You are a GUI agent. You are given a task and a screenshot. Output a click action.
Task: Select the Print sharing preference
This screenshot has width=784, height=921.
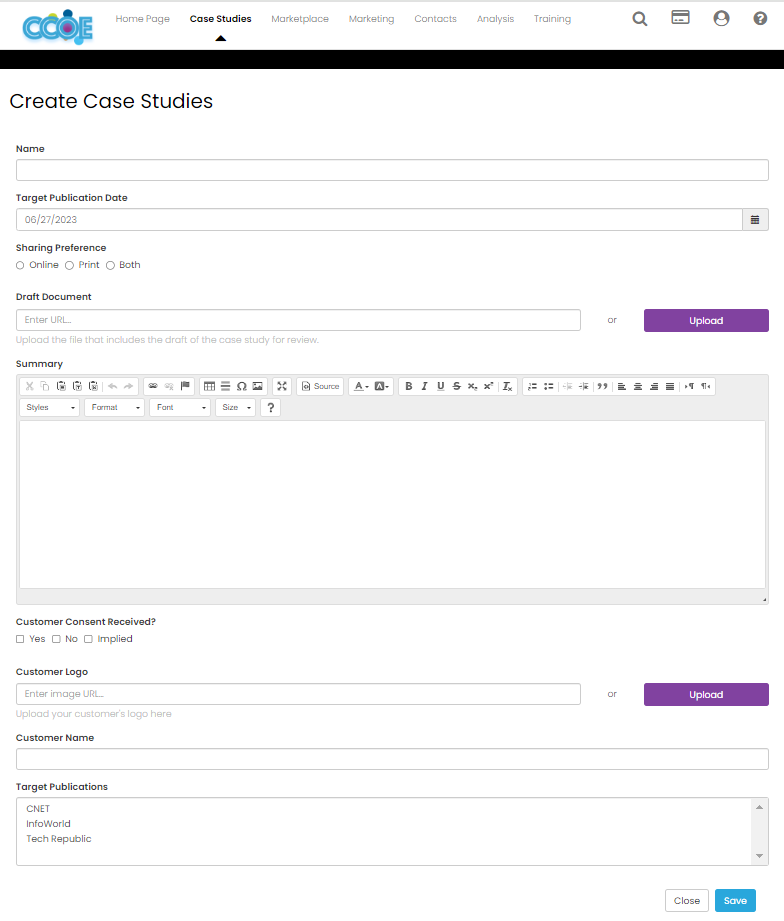[x=69, y=265]
